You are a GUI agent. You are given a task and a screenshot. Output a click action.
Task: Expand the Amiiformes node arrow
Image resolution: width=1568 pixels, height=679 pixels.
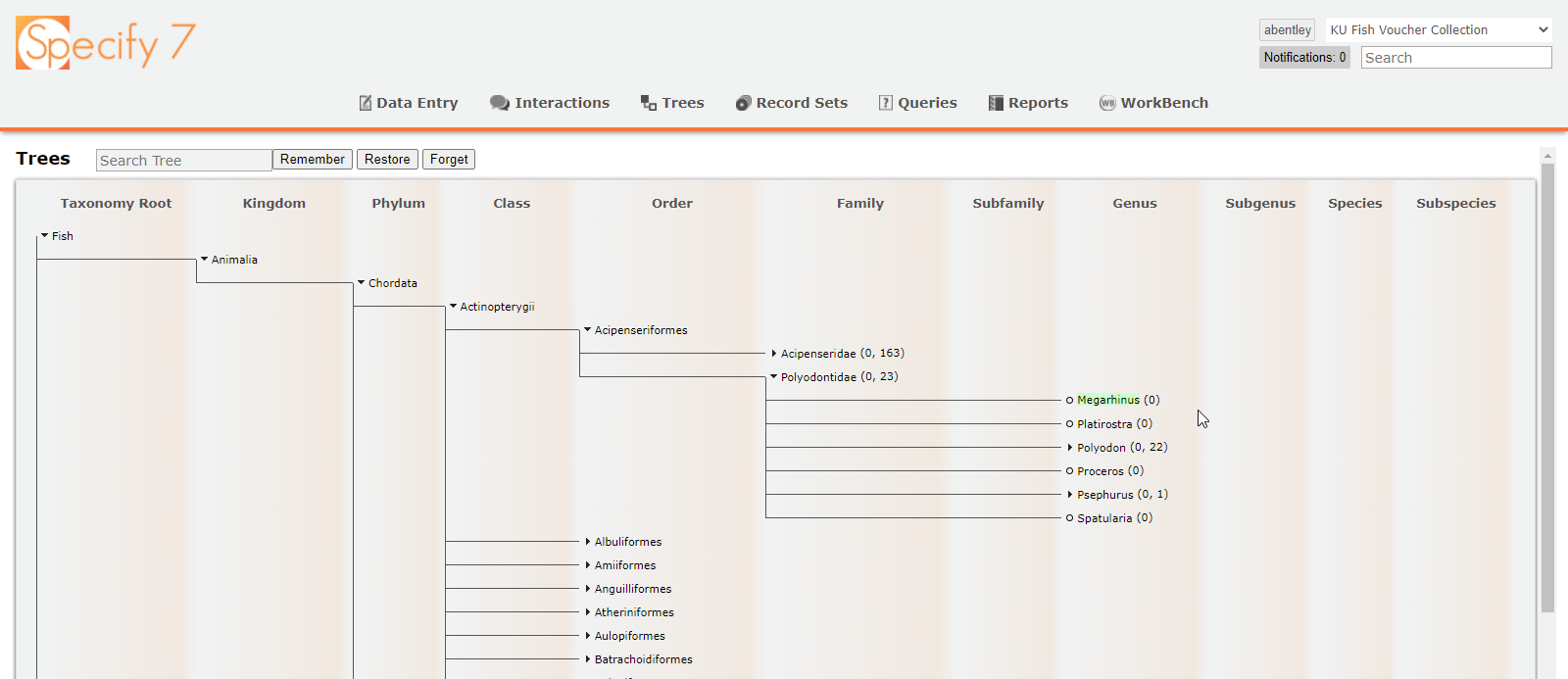coord(588,565)
